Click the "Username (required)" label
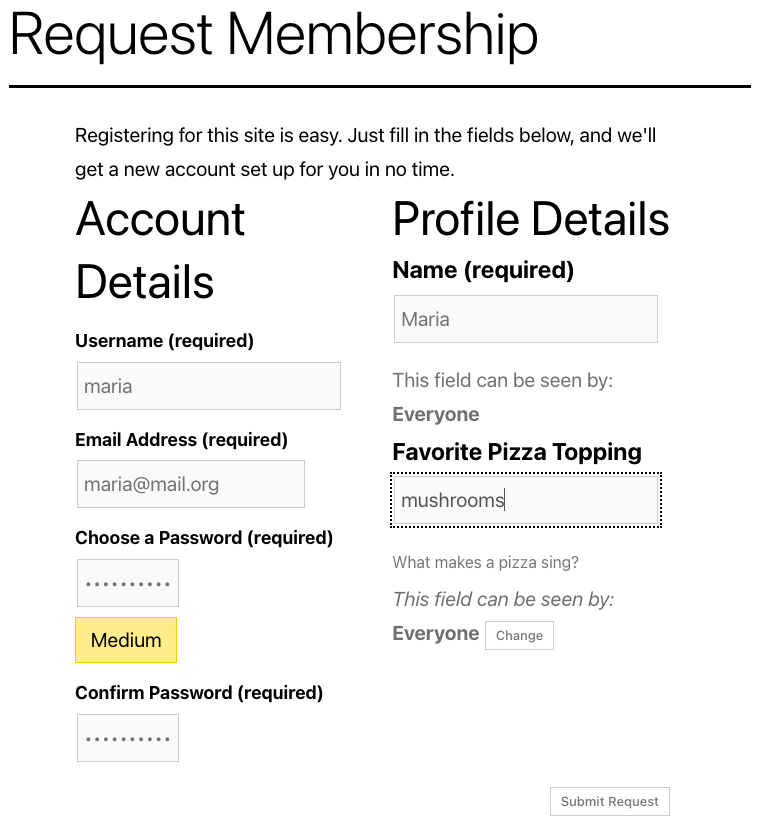757x829 pixels. 164,341
